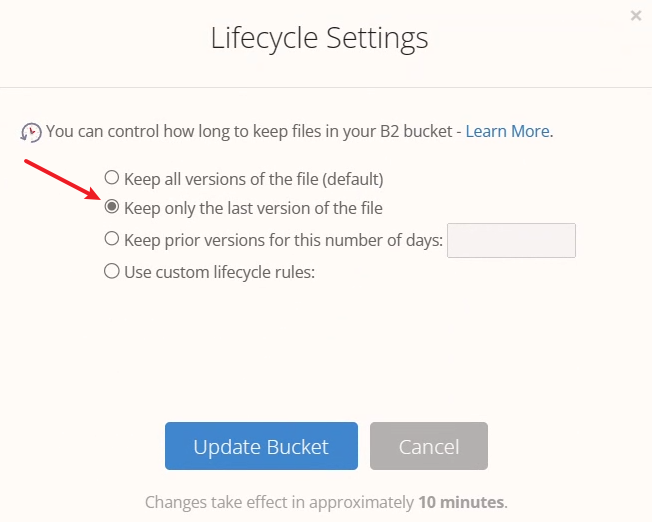Select the Use custom lifecycle rules radio button
The width and height of the screenshot is (652, 522).
coord(112,271)
